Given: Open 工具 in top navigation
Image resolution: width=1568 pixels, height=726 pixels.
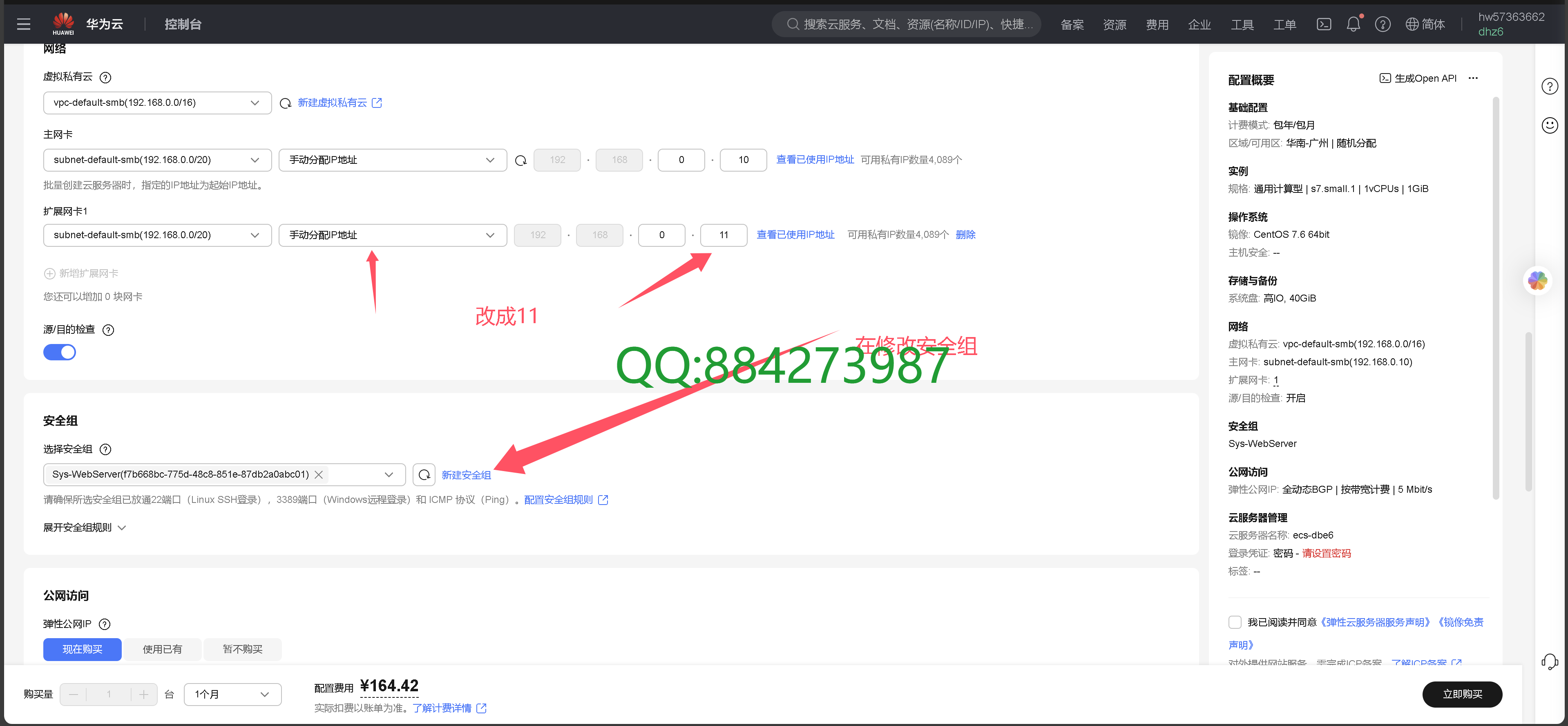Looking at the screenshot, I should pyautogui.click(x=1242, y=25).
